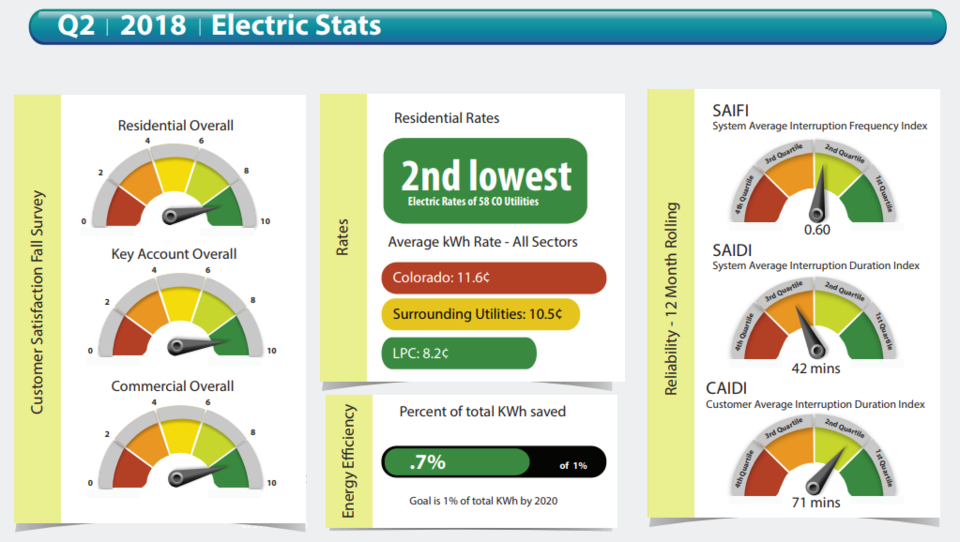Select 'Percent of total KWh saved' heading

tap(482, 412)
